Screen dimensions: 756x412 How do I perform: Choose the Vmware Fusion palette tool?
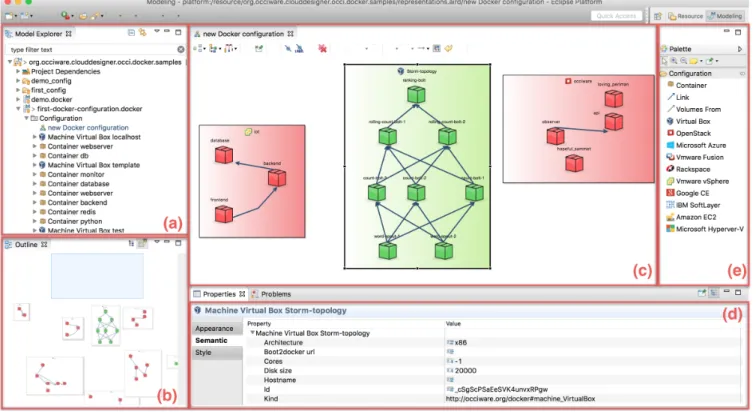695,157
